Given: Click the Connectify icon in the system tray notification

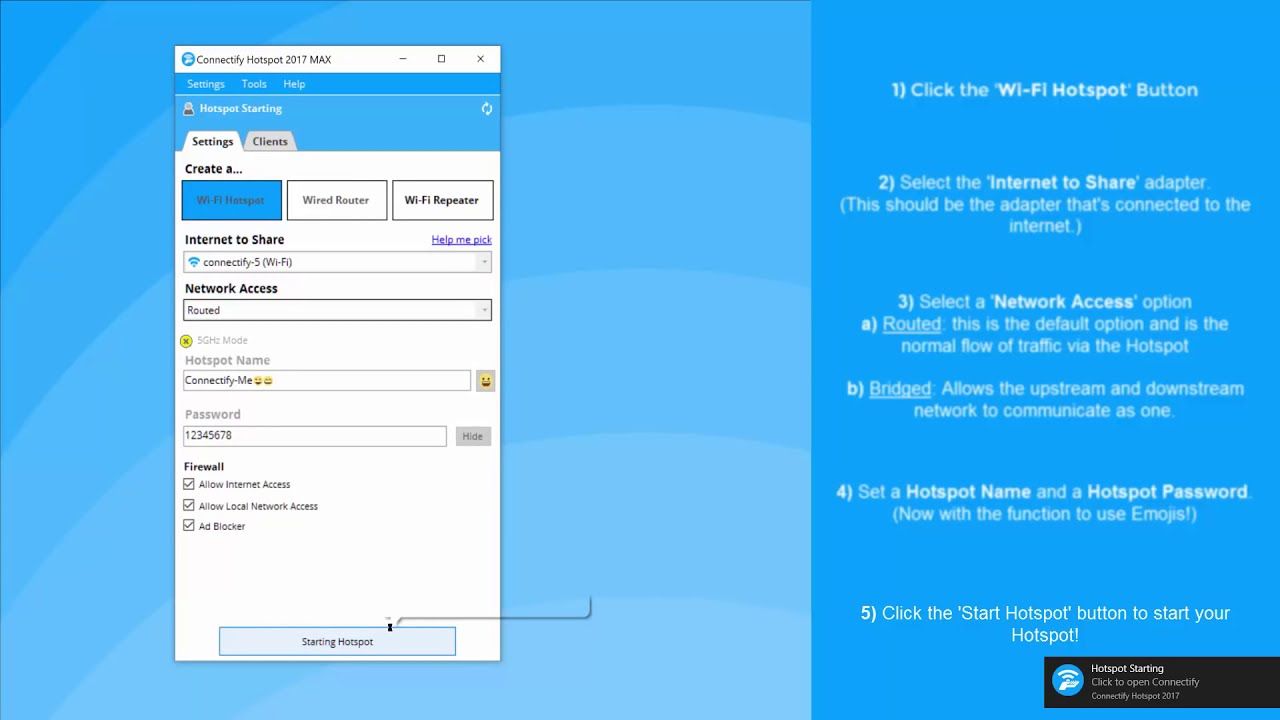Looking at the screenshot, I should coord(1067,681).
